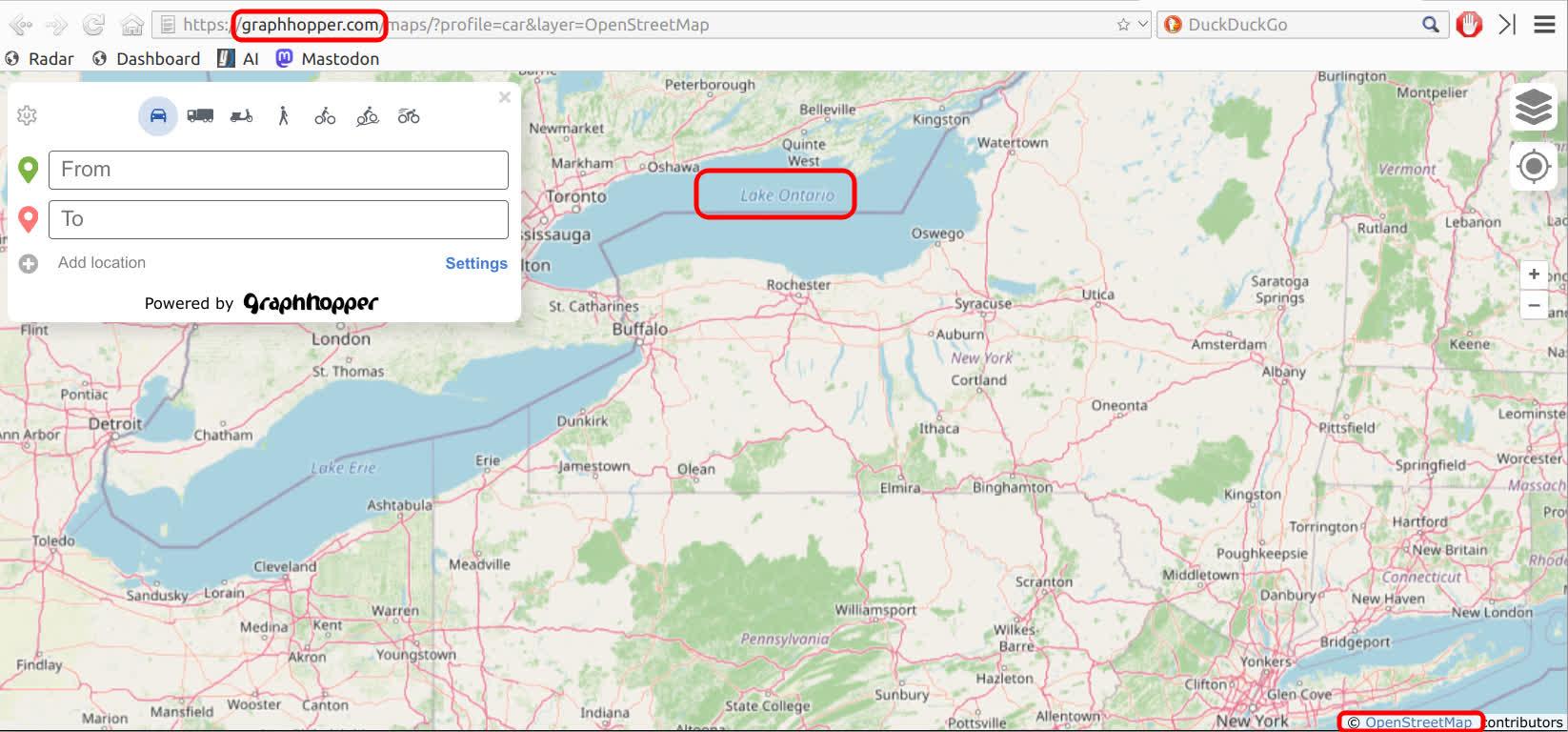Start search with the magnifier icon
1568x732 pixels.
(1431, 25)
